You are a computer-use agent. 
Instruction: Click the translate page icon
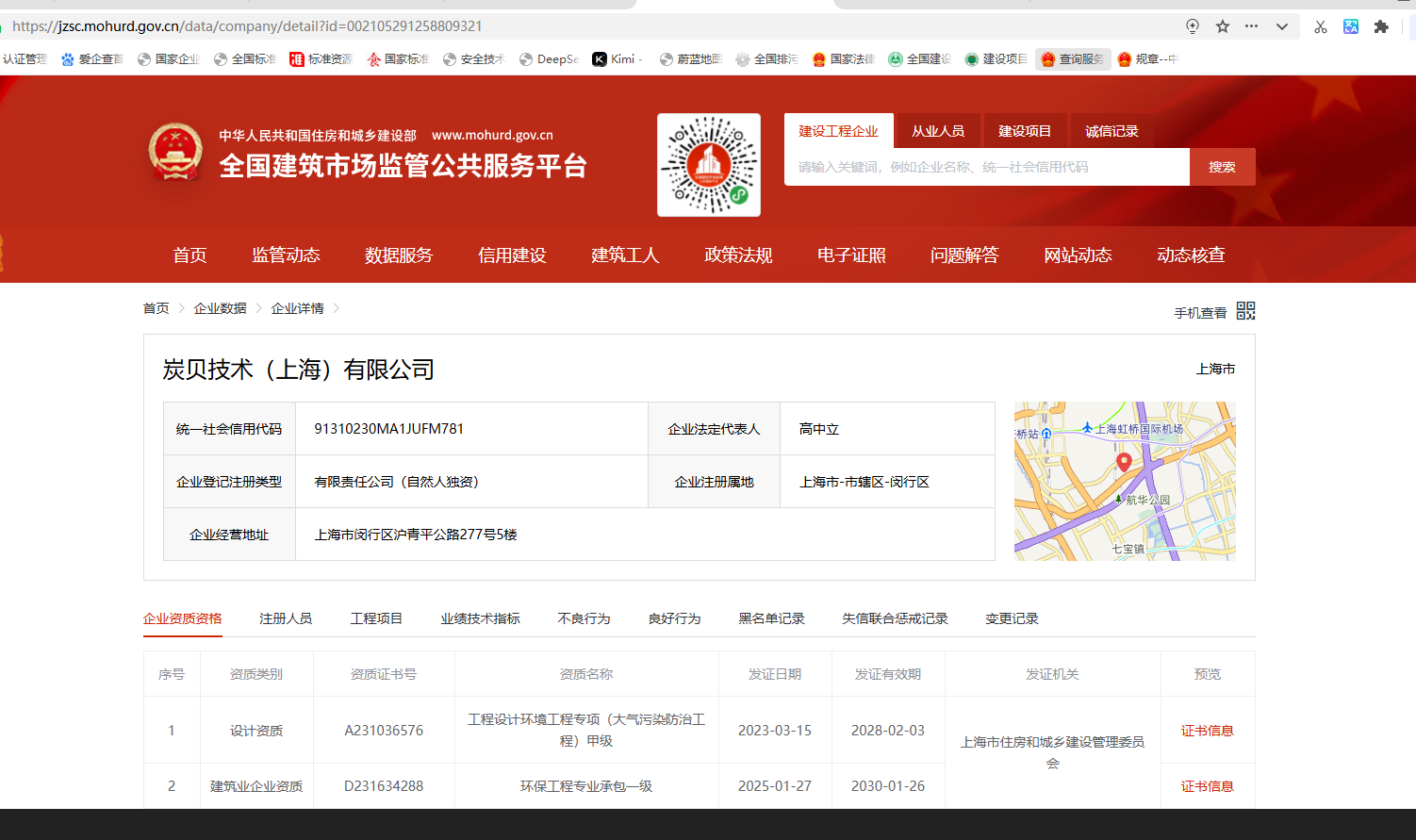[1351, 26]
